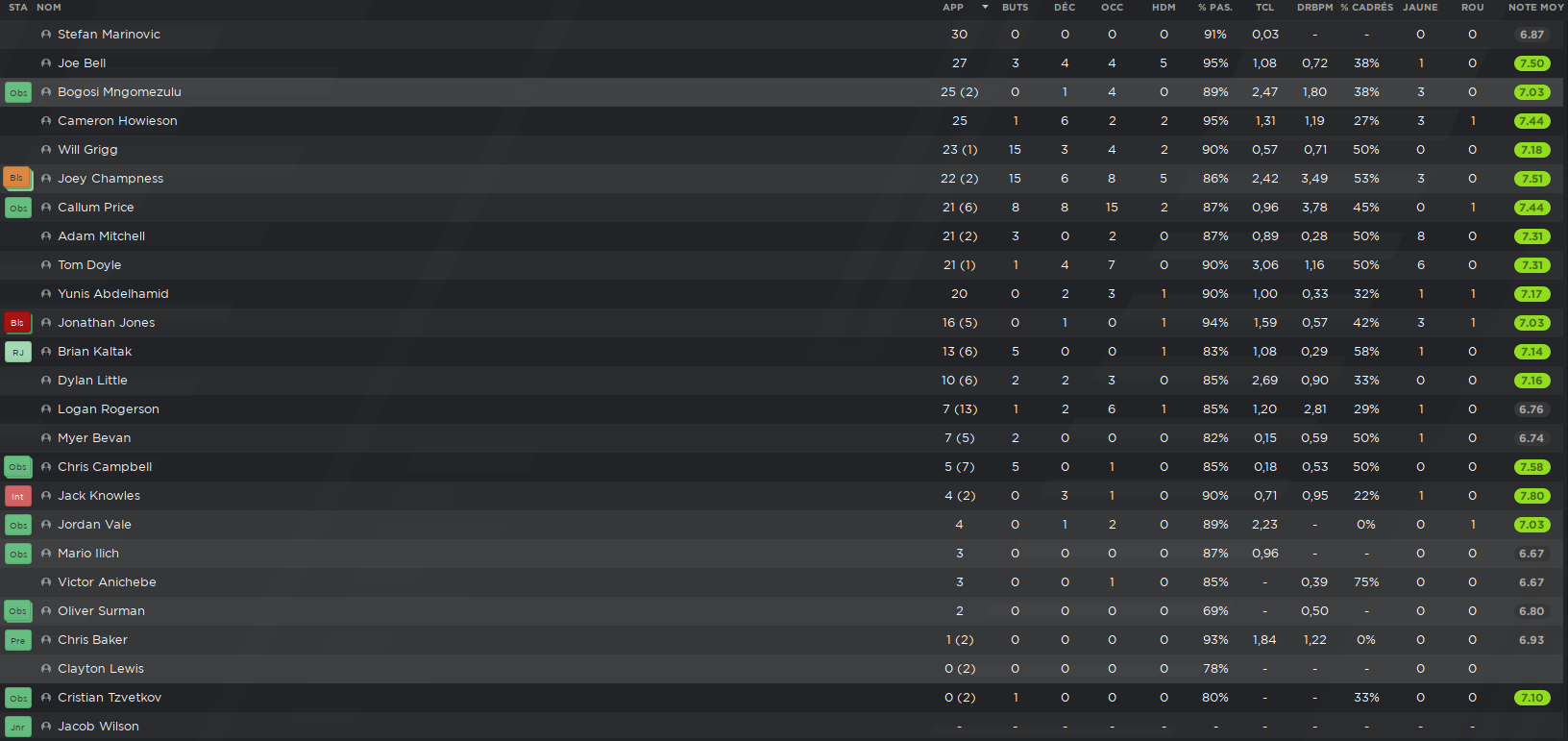Sort by the % PAS. column header
1568x741 pixels.
pos(1214,8)
